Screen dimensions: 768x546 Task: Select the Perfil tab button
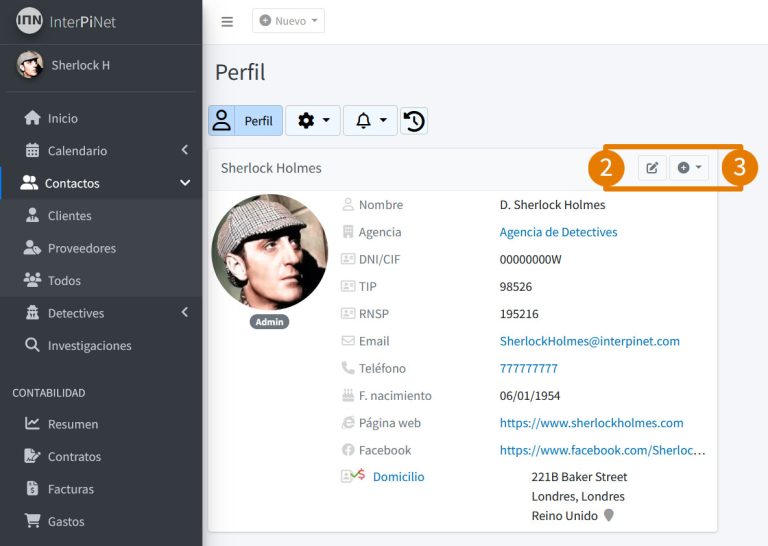245,120
